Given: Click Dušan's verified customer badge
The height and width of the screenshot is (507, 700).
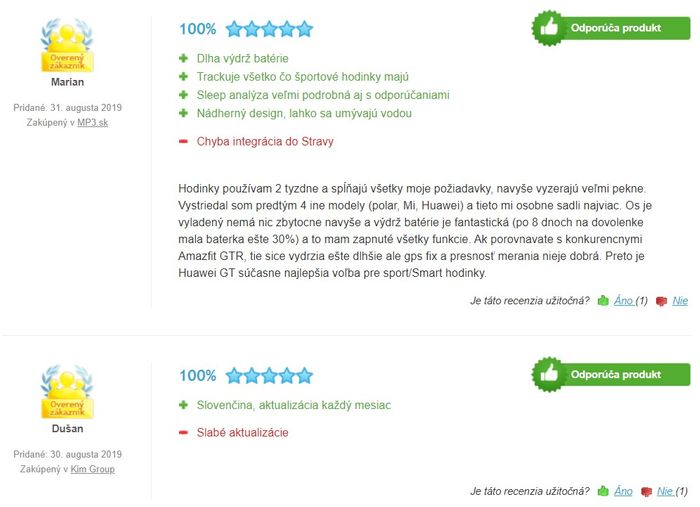Looking at the screenshot, I should pos(67,391).
